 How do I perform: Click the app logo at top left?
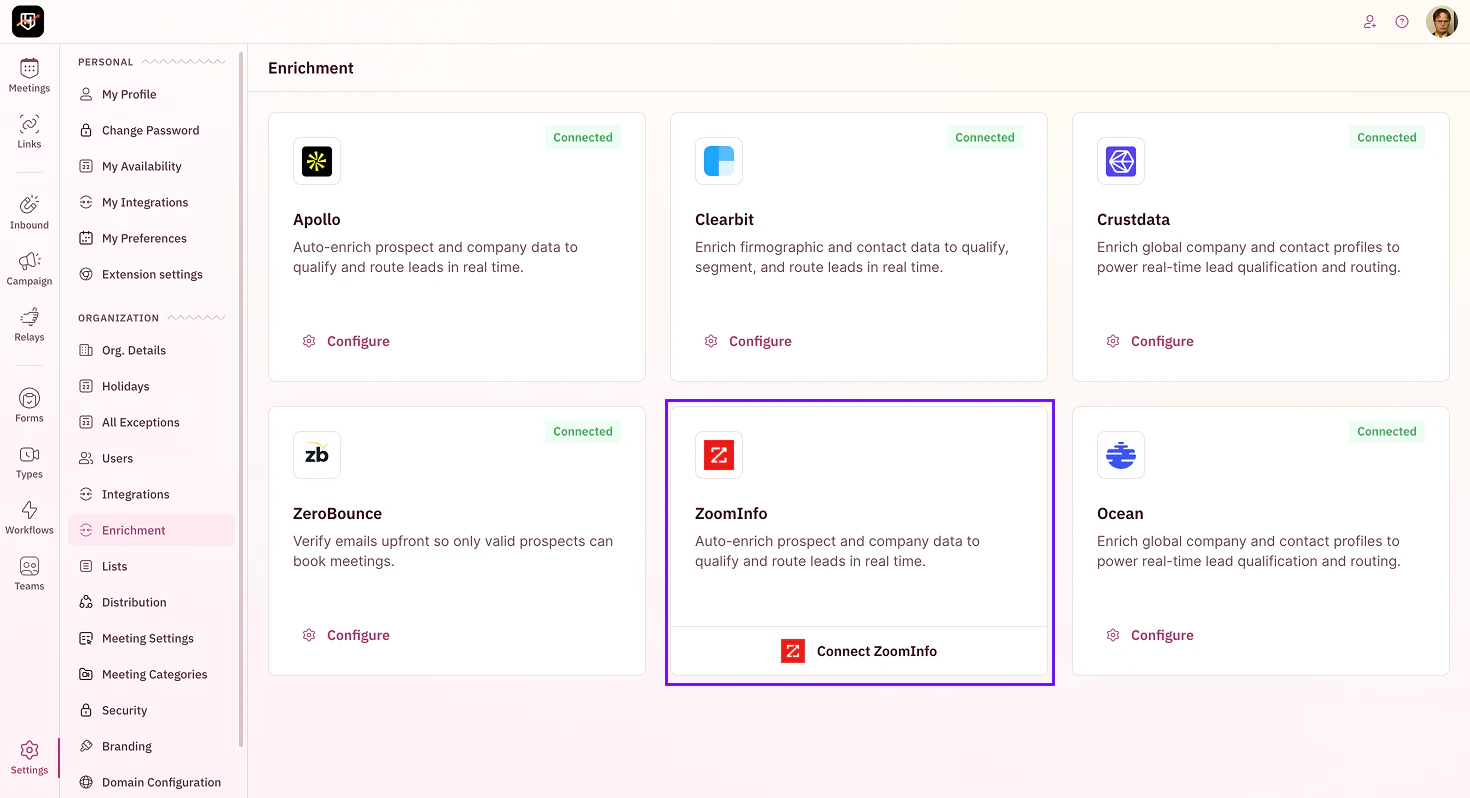click(x=28, y=21)
